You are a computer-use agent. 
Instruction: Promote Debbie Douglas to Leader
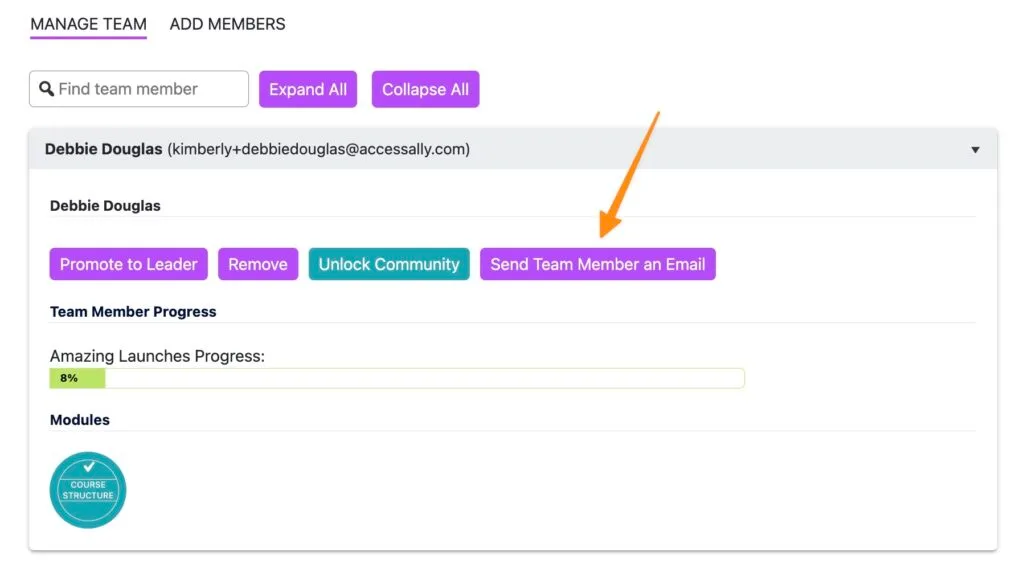[x=128, y=264]
